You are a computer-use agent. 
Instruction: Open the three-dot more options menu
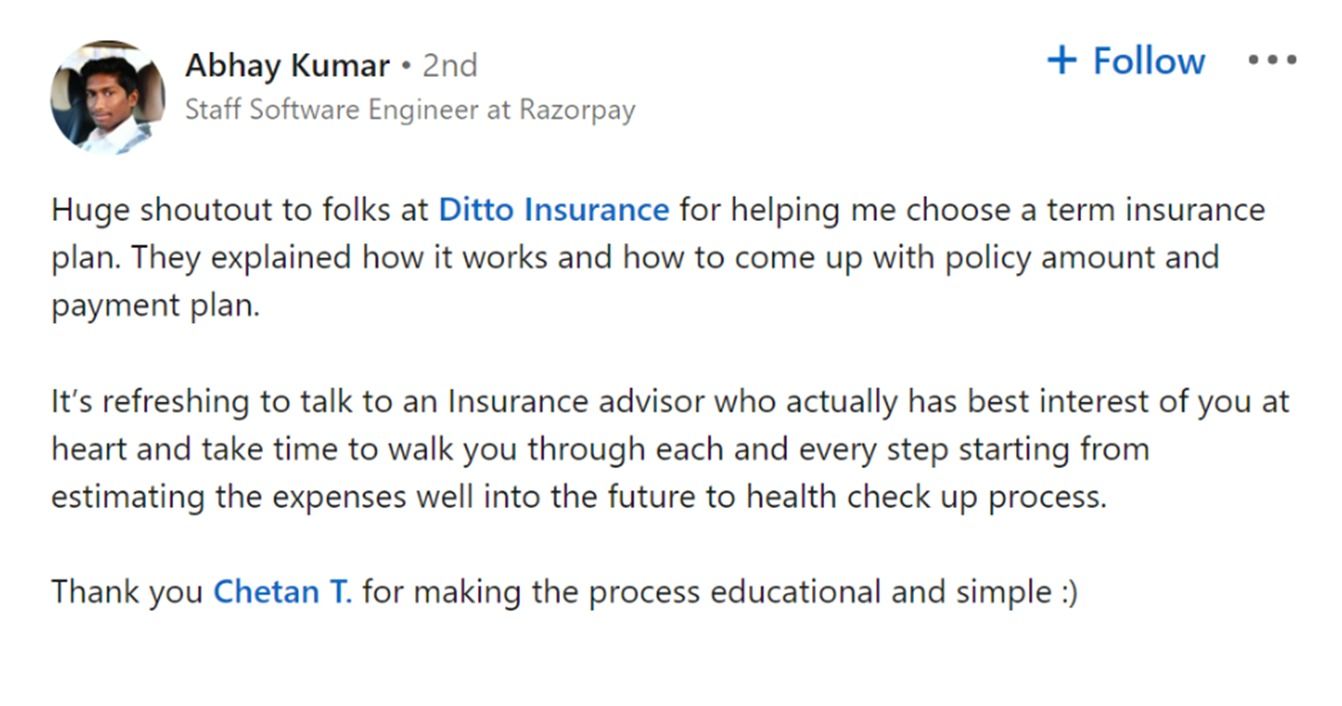point(1272,60)
